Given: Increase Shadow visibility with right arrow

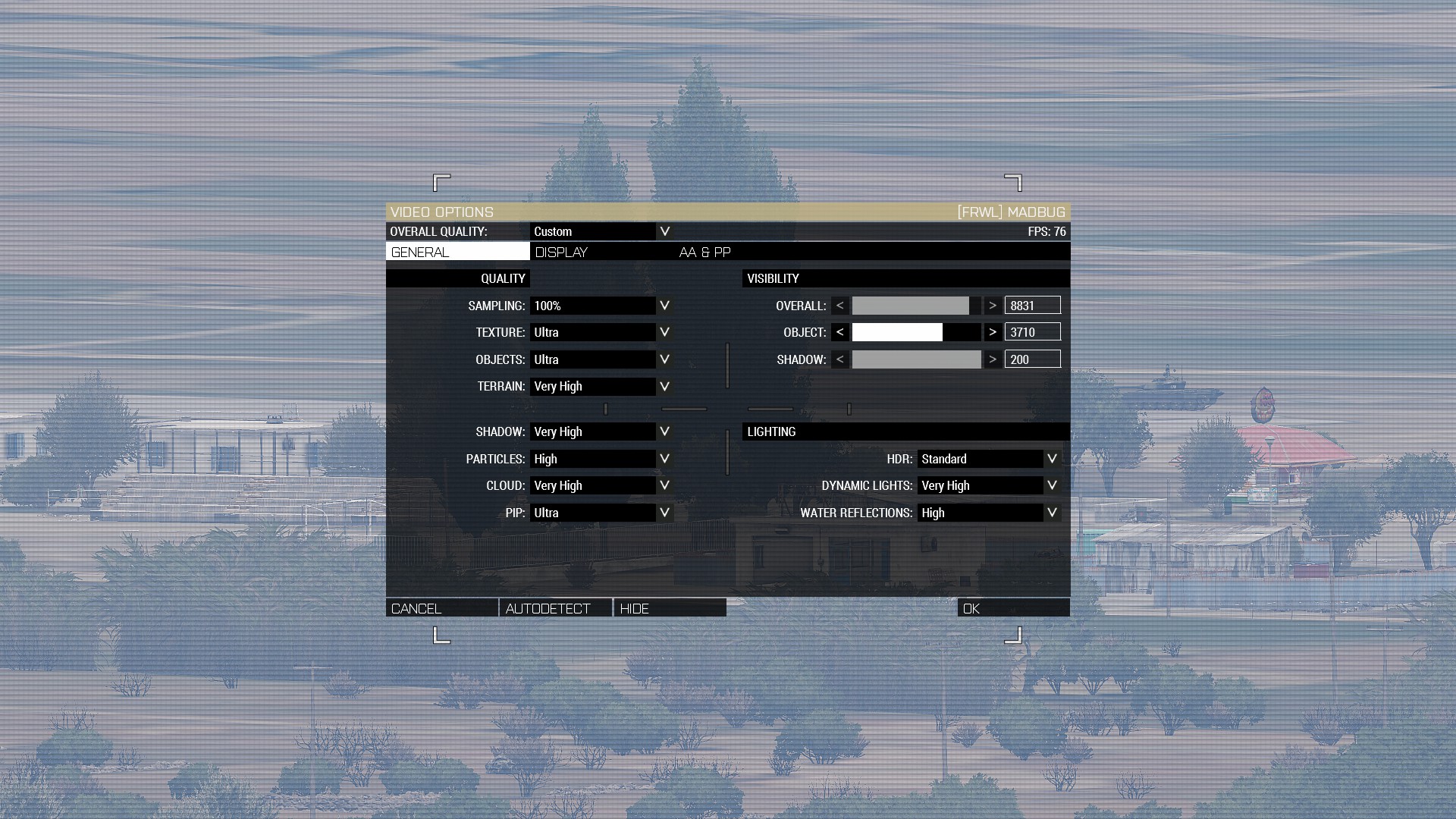Looking at the screenshot, I should [993, 359].
